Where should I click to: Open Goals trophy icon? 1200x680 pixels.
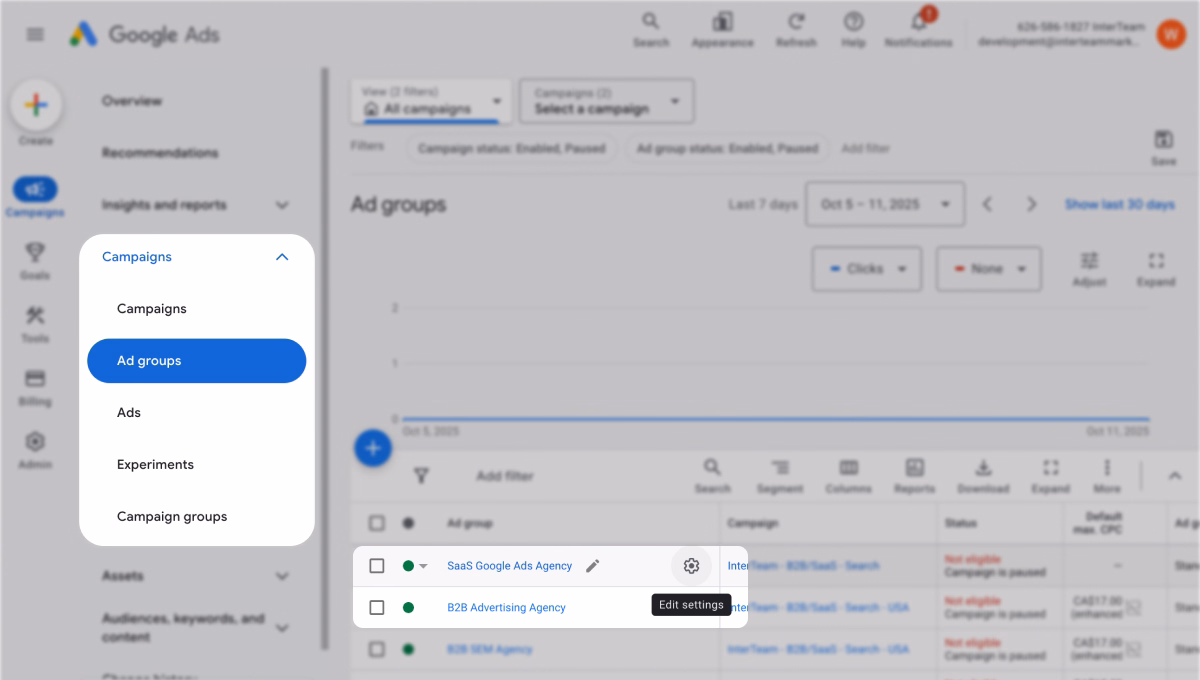pos(35,252)
